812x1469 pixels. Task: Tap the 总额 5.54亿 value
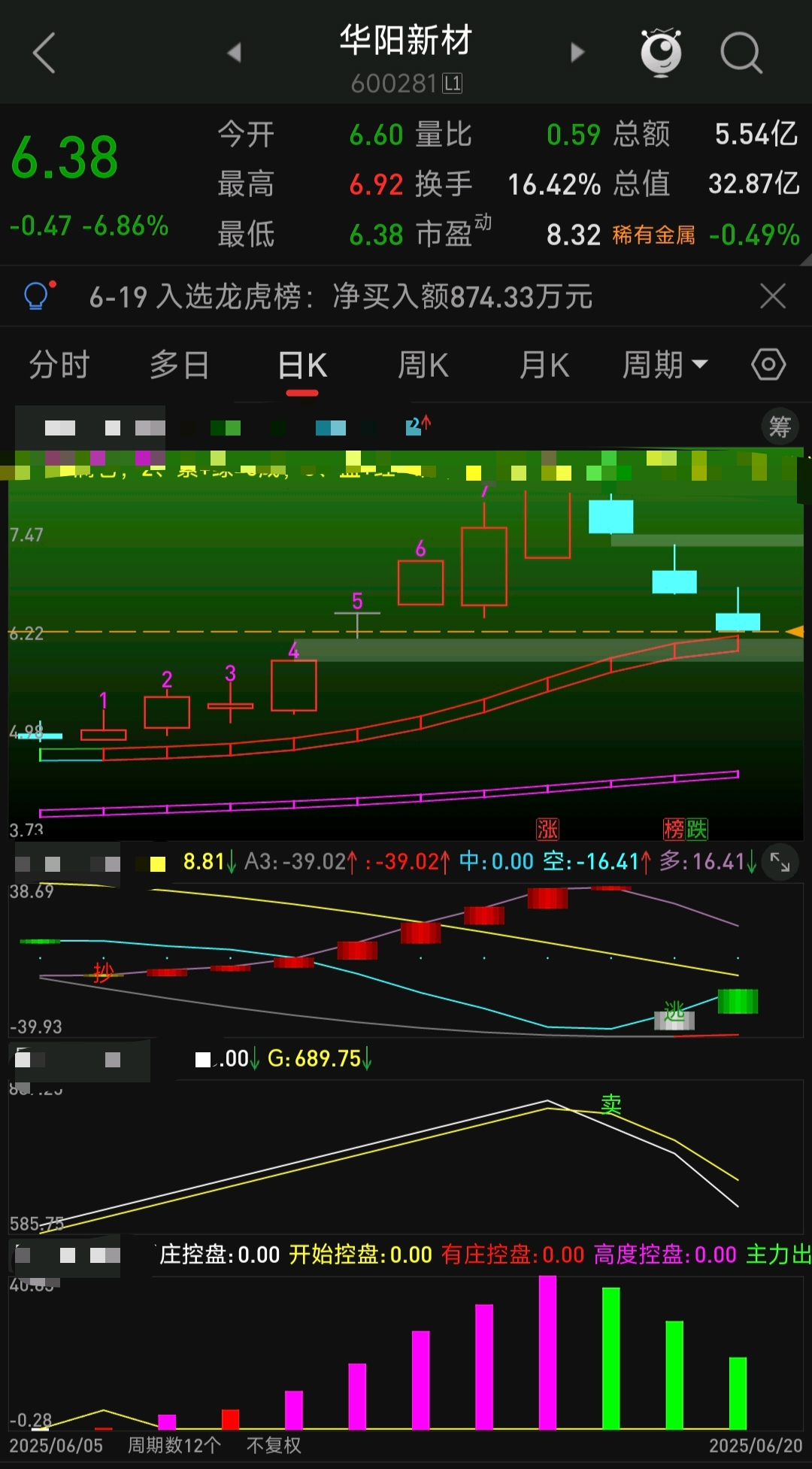pos(756,135)
